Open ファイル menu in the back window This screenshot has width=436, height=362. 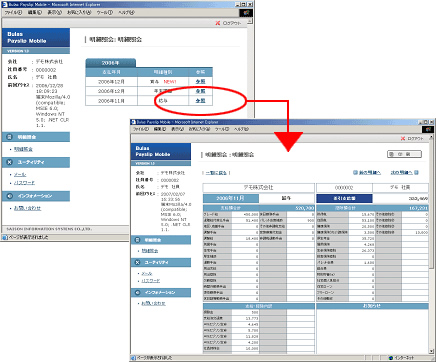[13, 12]
